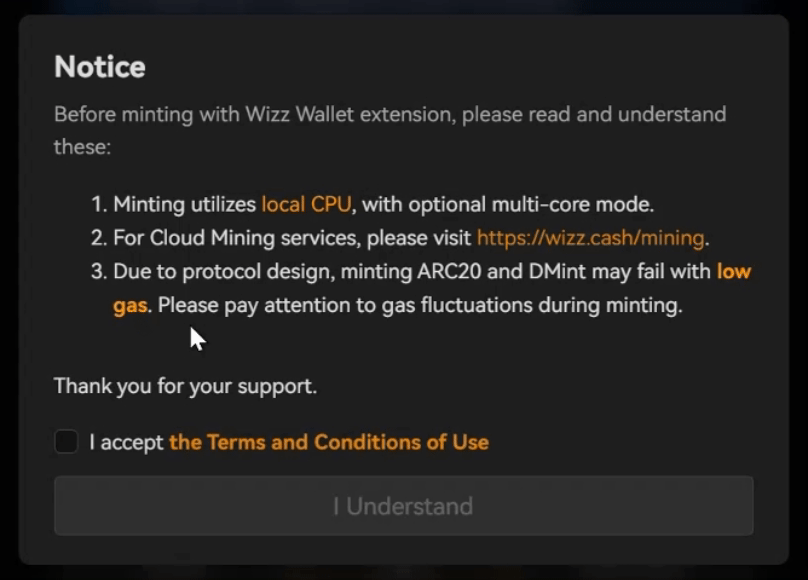Click the orange "gas" word starting the line
This screenshot has height=580, width=808.
click(130, 305)
